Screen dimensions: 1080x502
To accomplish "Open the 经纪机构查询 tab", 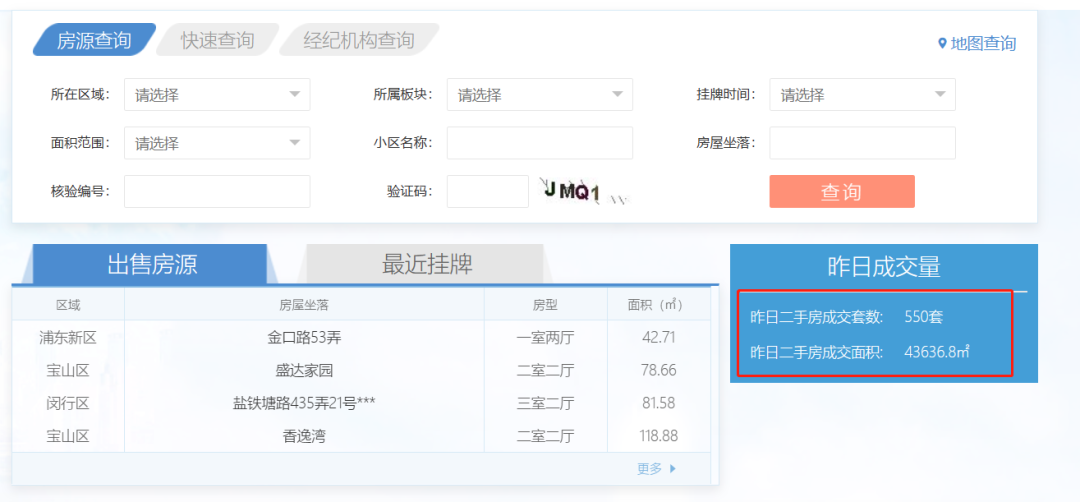I will (359, 41).
